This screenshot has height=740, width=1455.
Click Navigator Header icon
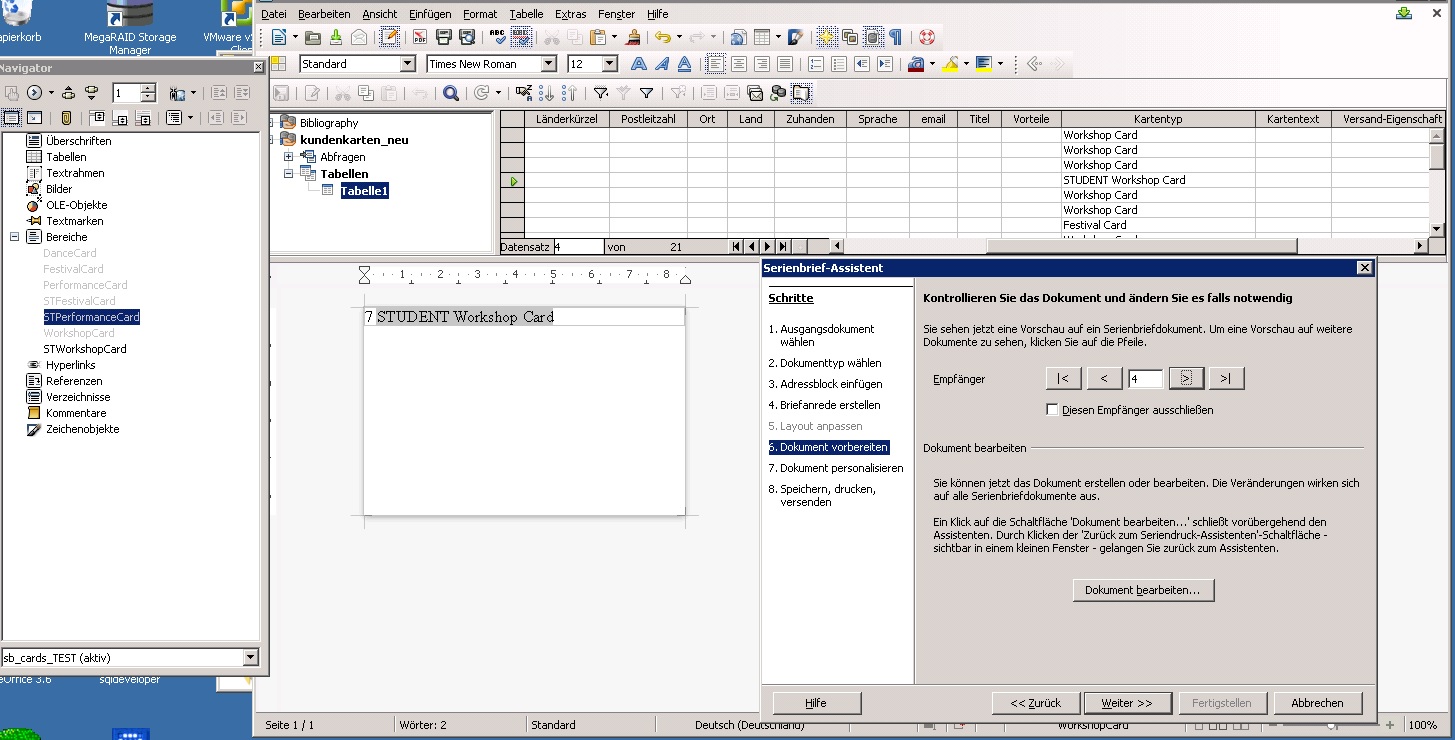96,117
